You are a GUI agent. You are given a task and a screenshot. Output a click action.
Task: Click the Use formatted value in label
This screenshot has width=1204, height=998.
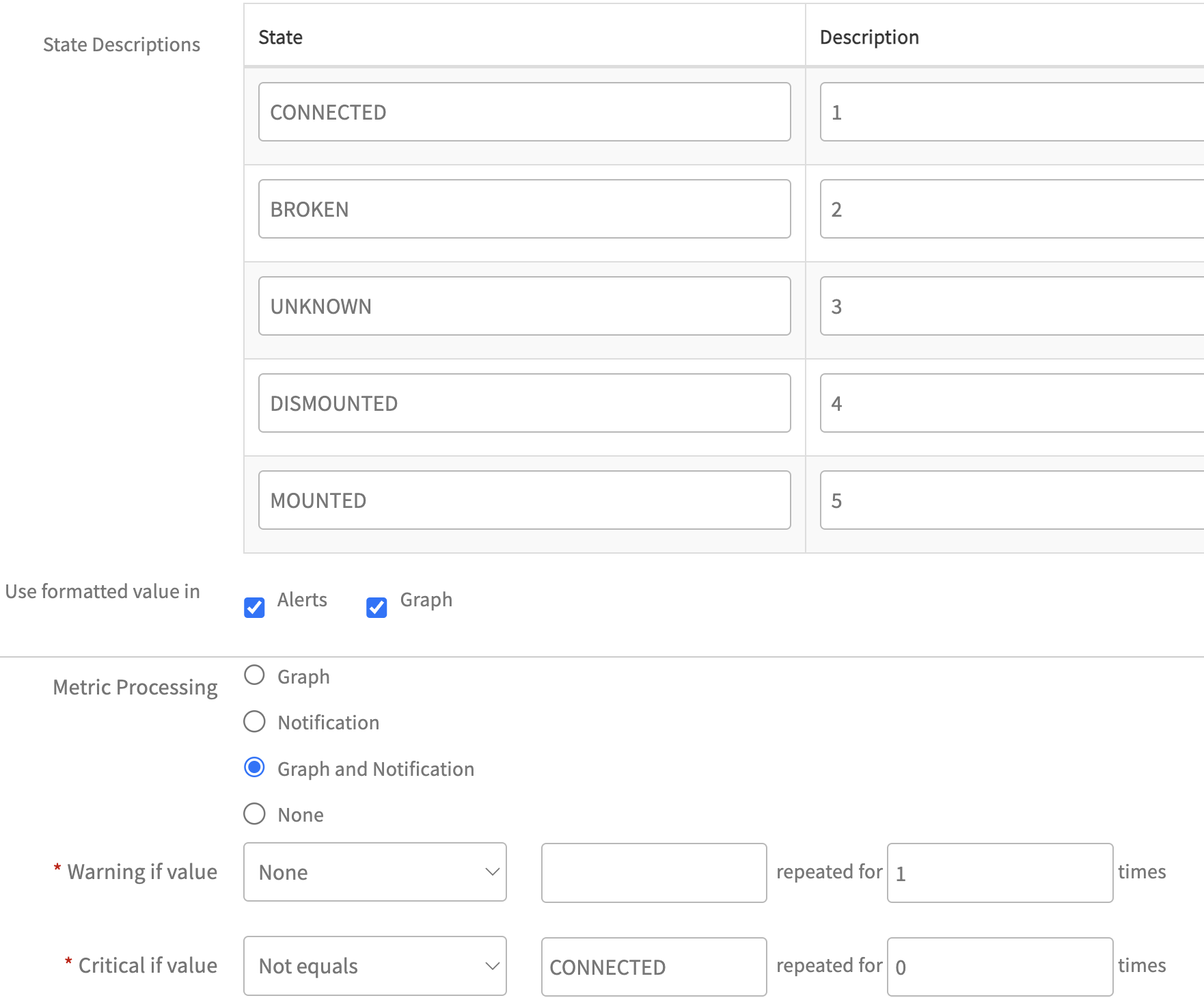click(102, 591)
